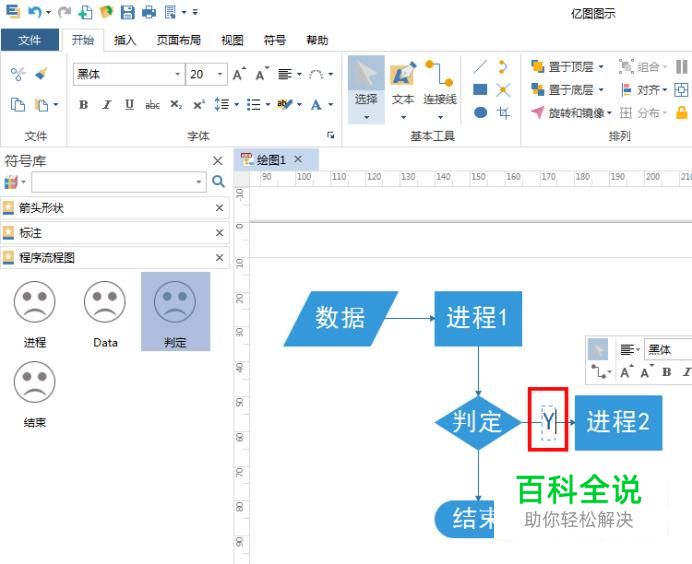Image resolution: width=692 pixels, height=564 pixels.
Task: Select the Data symbol in library
Action: coord(105,314)
